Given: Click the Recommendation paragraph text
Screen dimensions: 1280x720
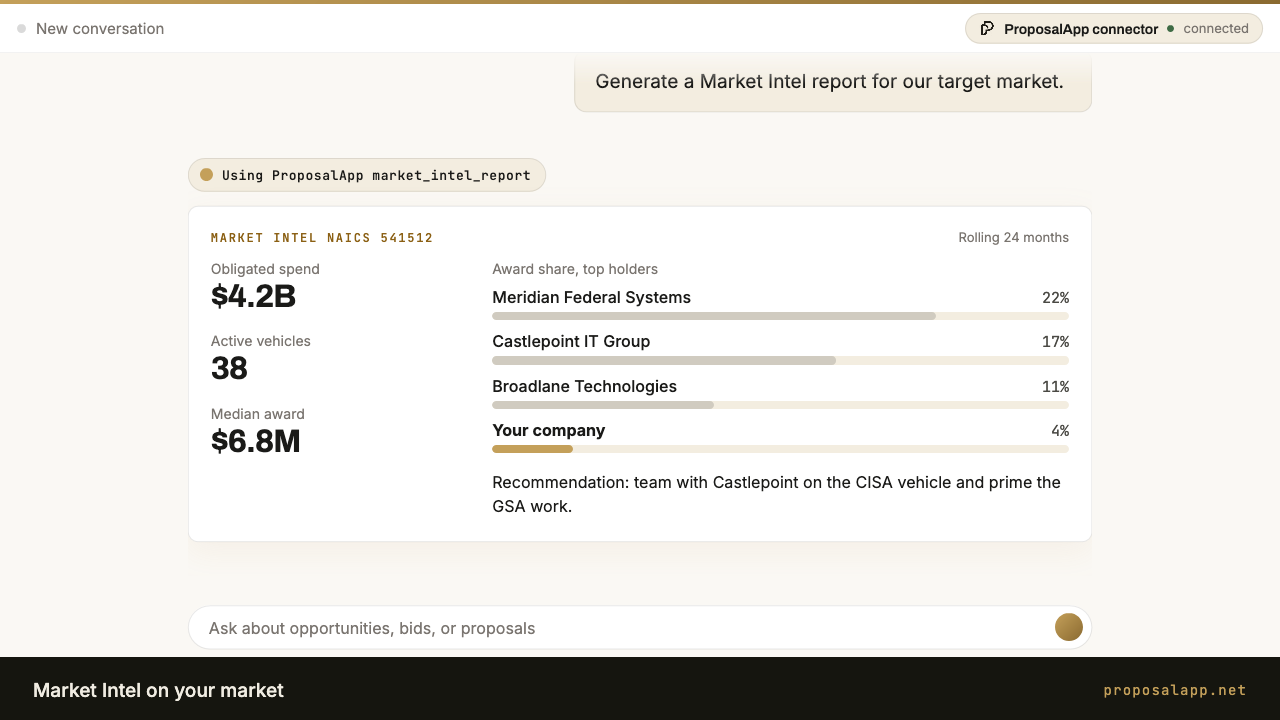Looking at the screenshot, I should click(x=776, y=494).
